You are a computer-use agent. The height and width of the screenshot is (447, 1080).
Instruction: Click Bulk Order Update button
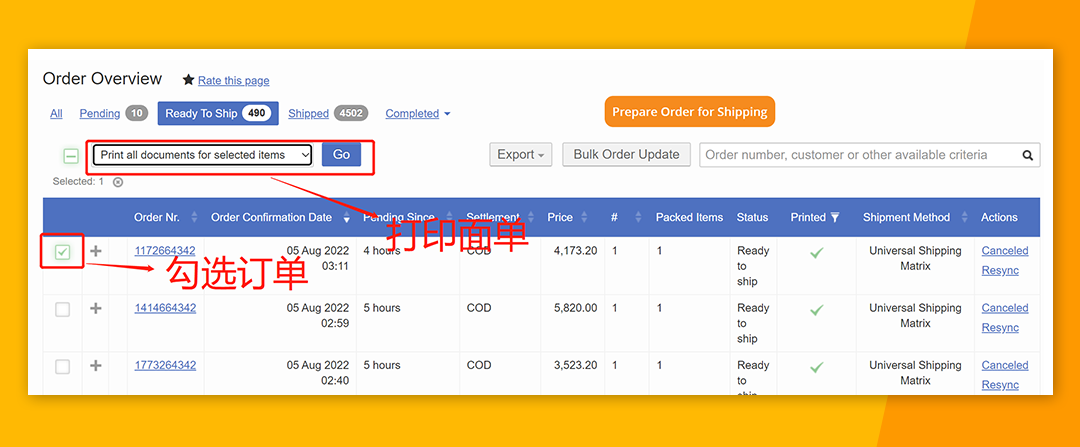627,155
